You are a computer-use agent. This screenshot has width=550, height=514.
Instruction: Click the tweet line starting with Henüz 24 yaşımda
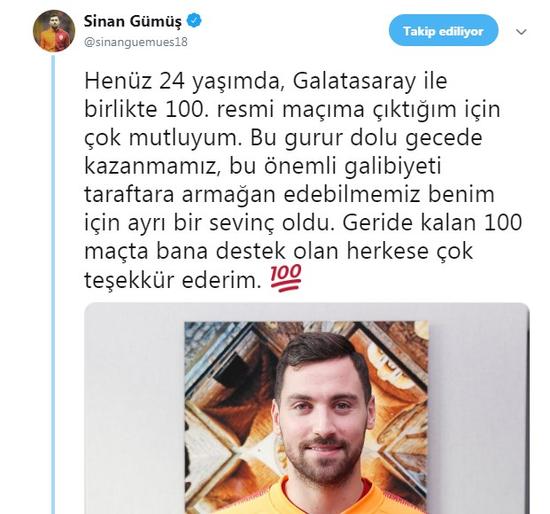[266, 82]
